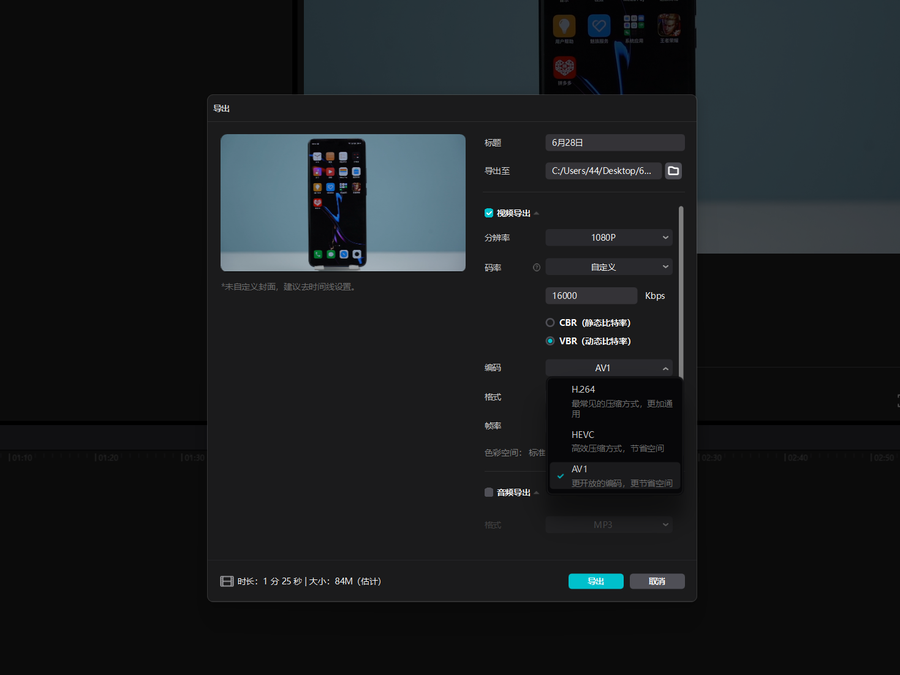
Task: Choose AV1 codec option
Action: [x=615, y=476]
